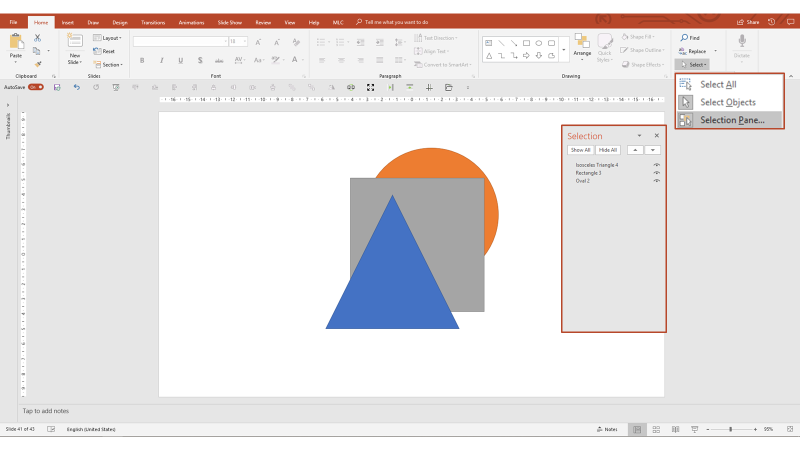Click the Format Painter brush icon
The width and height of the screenshot is (800, 450).
click(x=37, y=64)
